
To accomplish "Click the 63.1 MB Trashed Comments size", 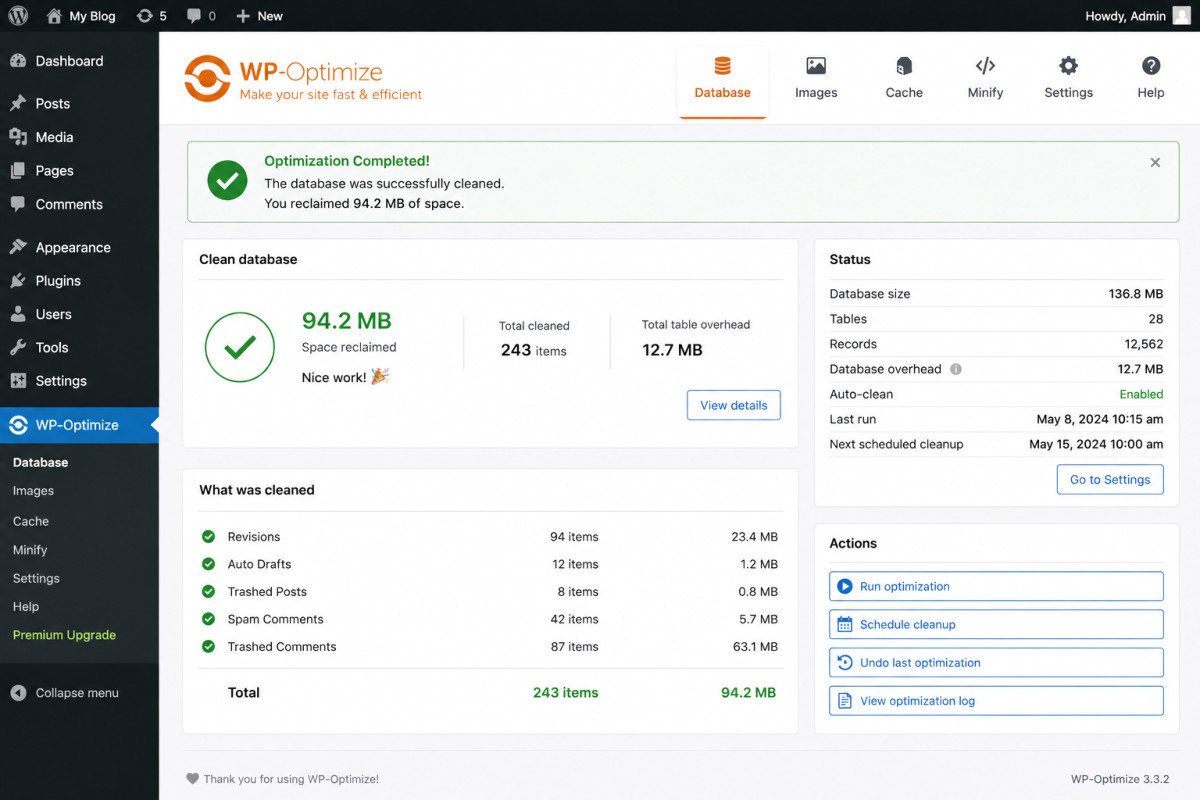I will tap(754, 647).
